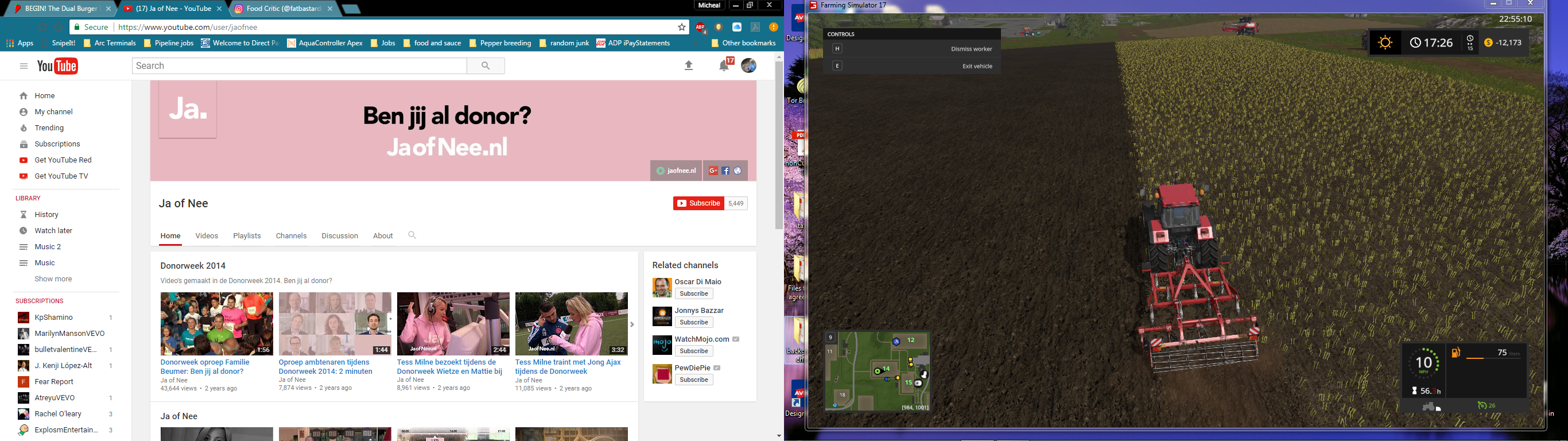Open the channel Channels tab

click(x=291, y=236)
